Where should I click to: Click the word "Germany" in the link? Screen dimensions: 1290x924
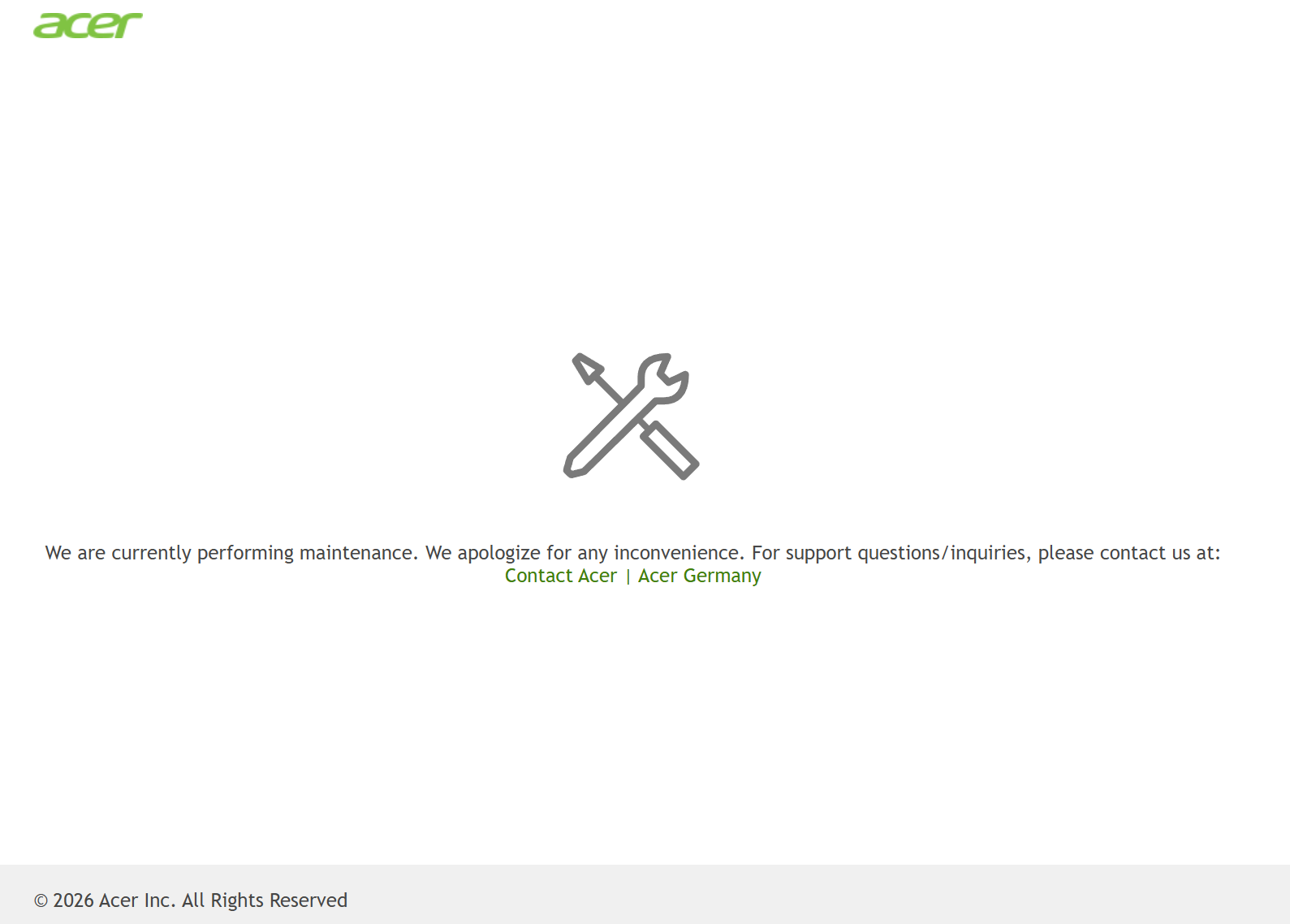[x=722, y=576]
